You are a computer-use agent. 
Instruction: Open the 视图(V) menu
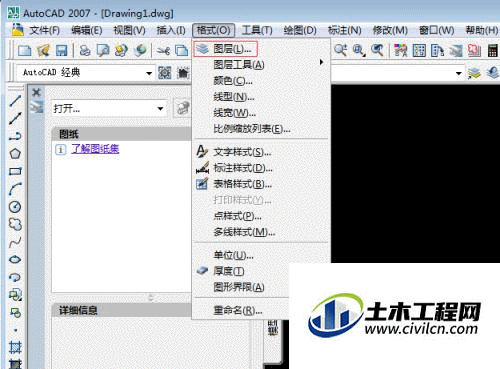coord(130,30)
